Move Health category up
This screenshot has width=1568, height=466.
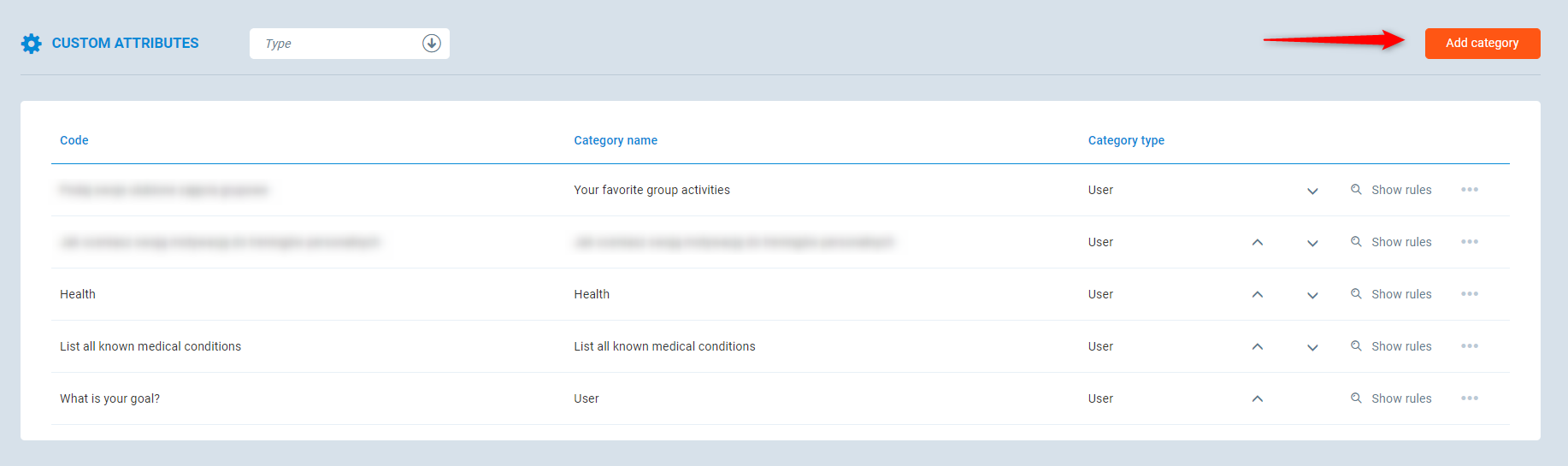tap(1257, 294)
